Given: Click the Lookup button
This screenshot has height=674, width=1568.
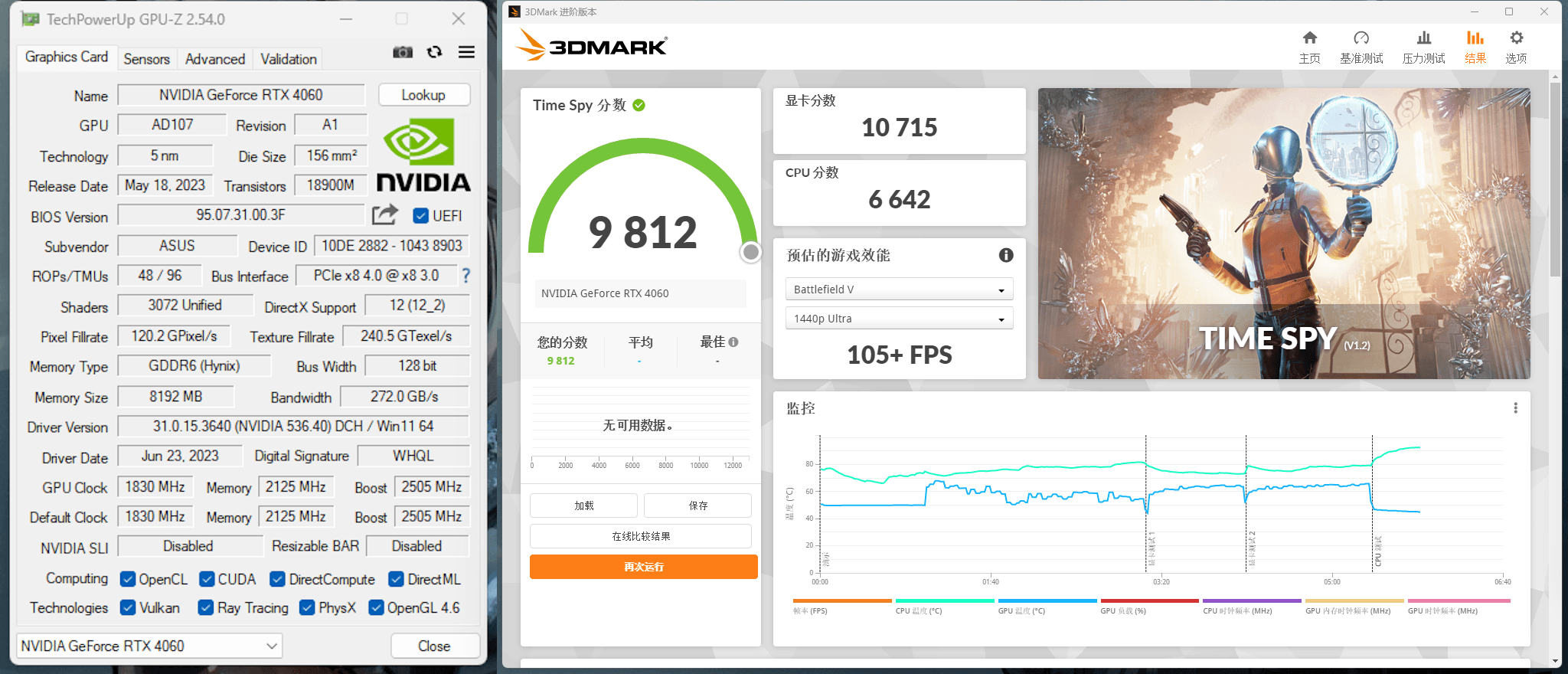Looking at the screenshot, I should [423, 95].
